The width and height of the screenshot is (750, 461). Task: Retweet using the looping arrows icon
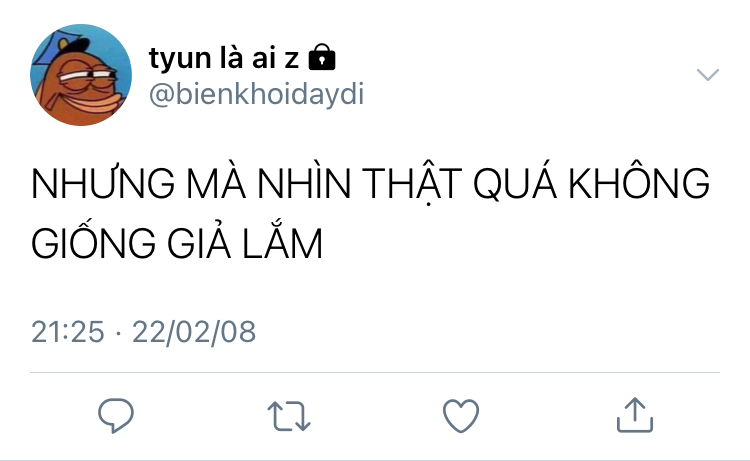[x=289, y=416]
